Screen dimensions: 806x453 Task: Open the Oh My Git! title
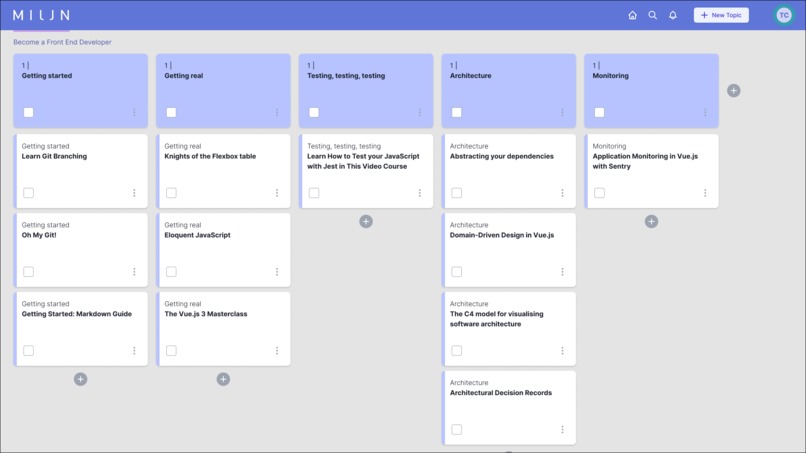(39, 235)
